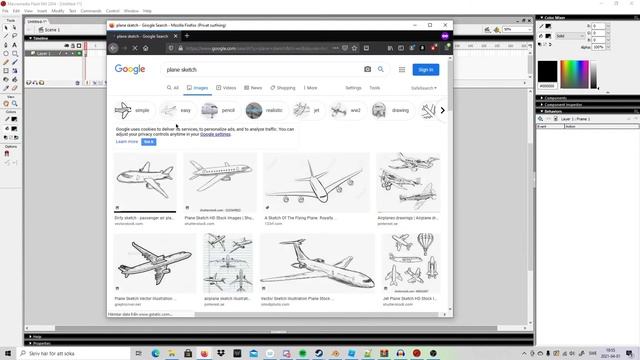
Task: Click Got it on cookie notice
Action: [x=149, y=142]
